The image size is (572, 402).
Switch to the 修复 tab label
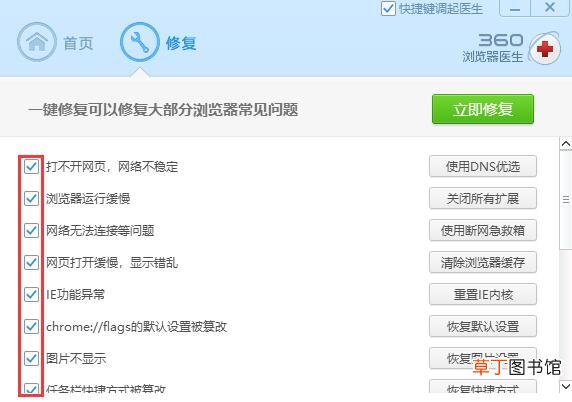(181, 43)
